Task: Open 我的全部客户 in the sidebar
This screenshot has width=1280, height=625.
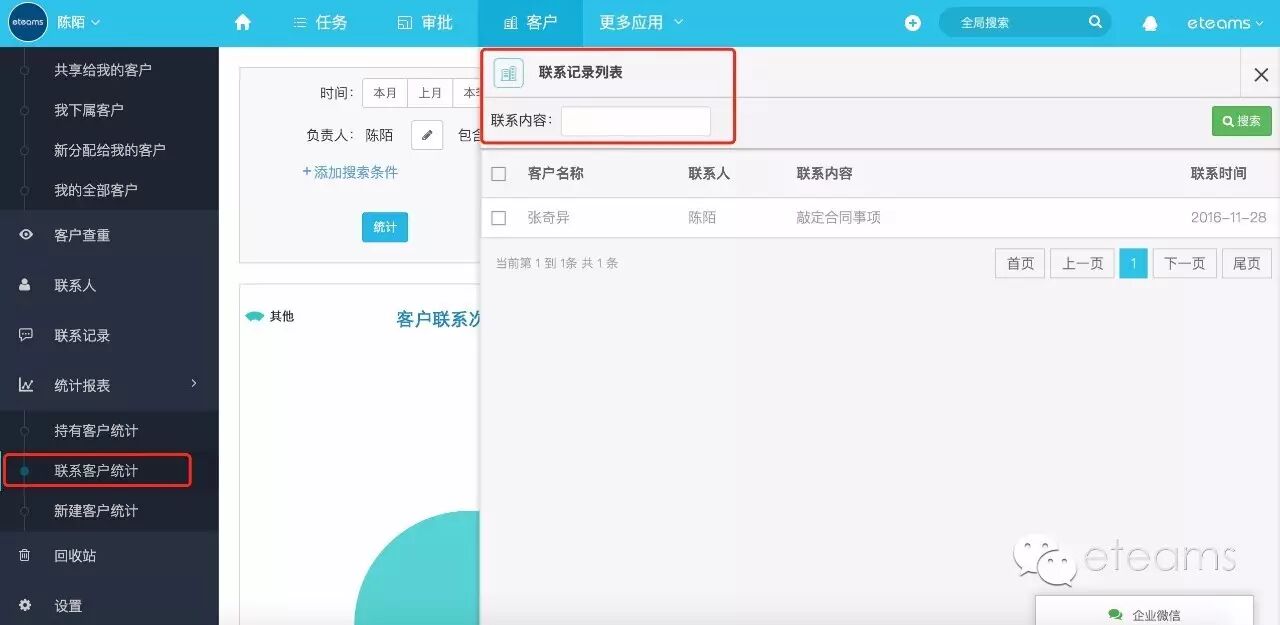Action: (x=96, y=190)
